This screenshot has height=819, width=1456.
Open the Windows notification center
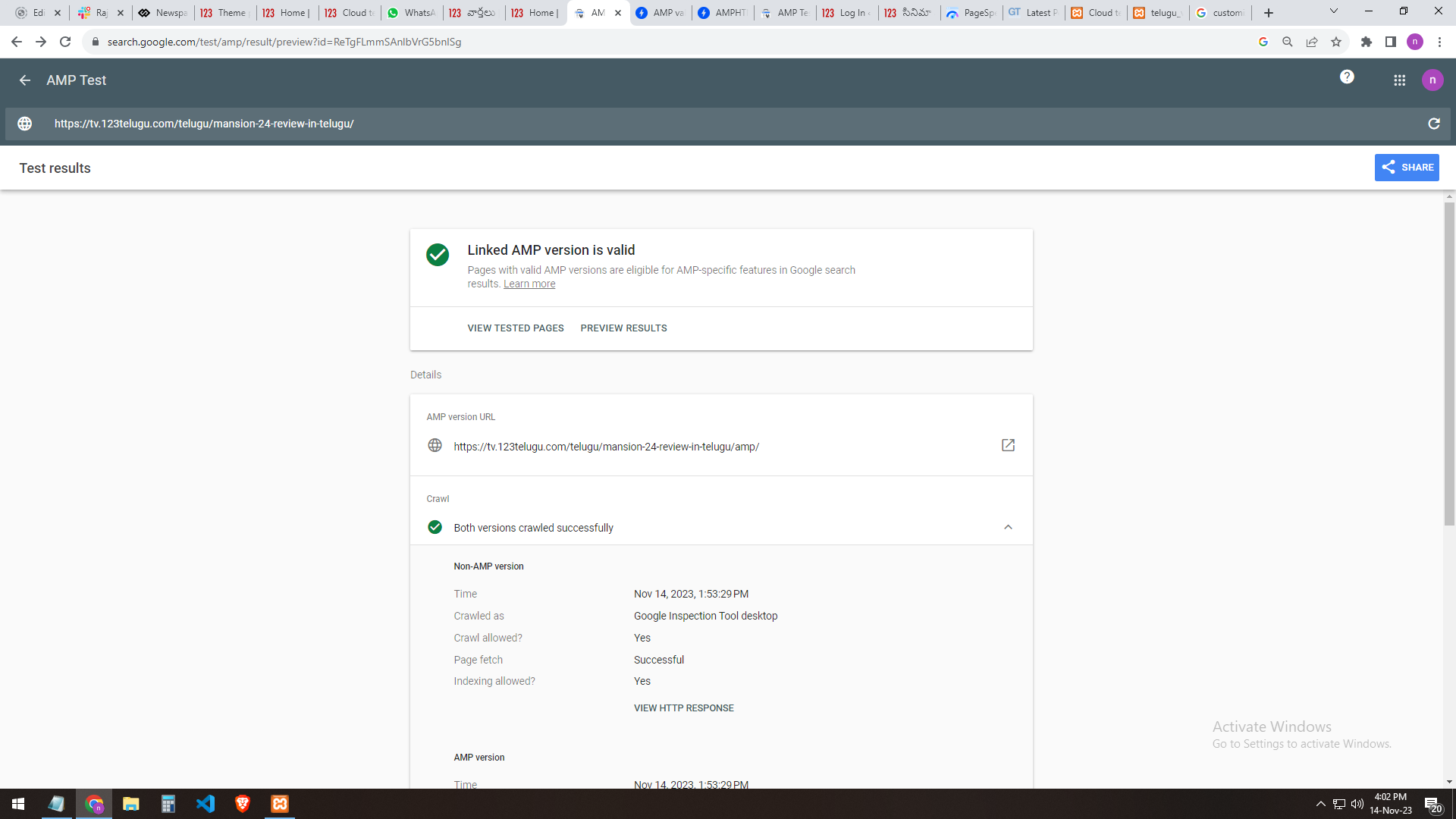point(1432,805)
